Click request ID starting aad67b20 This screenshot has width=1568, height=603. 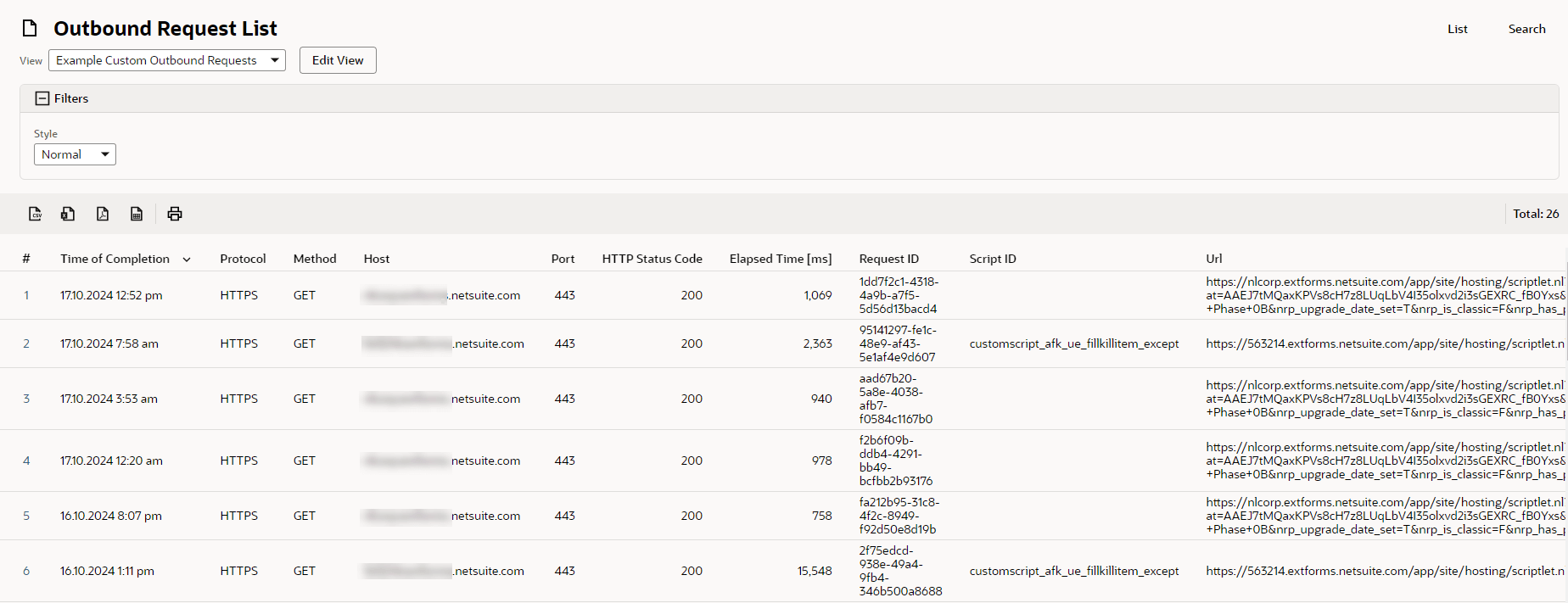click(x=896, y=399)
